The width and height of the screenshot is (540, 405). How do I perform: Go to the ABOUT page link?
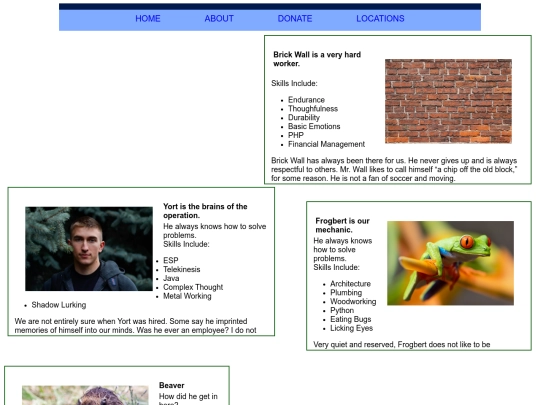219,19
